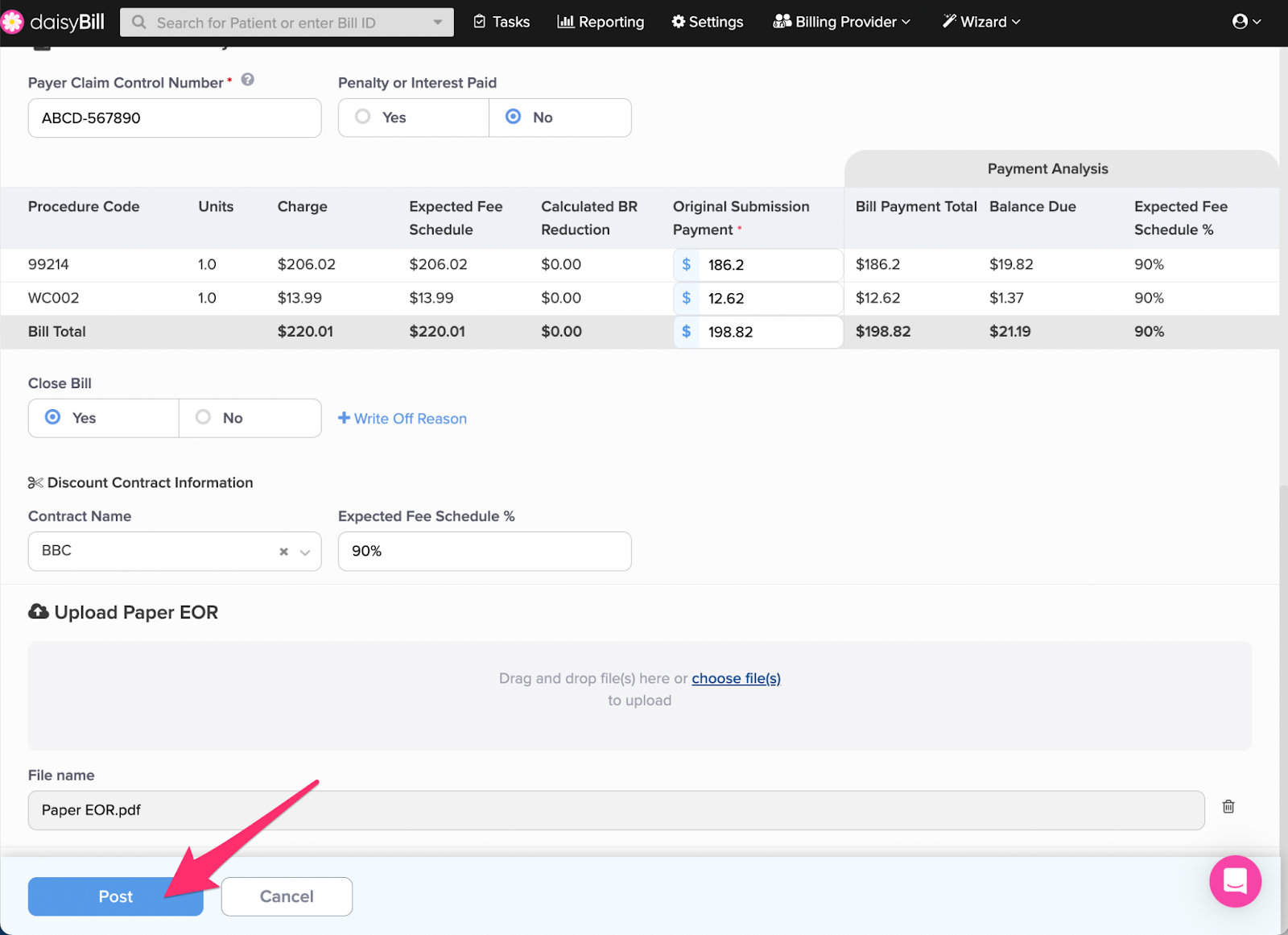This screenshot has height=935, width=1288.
Task: Click the $206.02 Charge value for 99214
Action: (307, 265)
